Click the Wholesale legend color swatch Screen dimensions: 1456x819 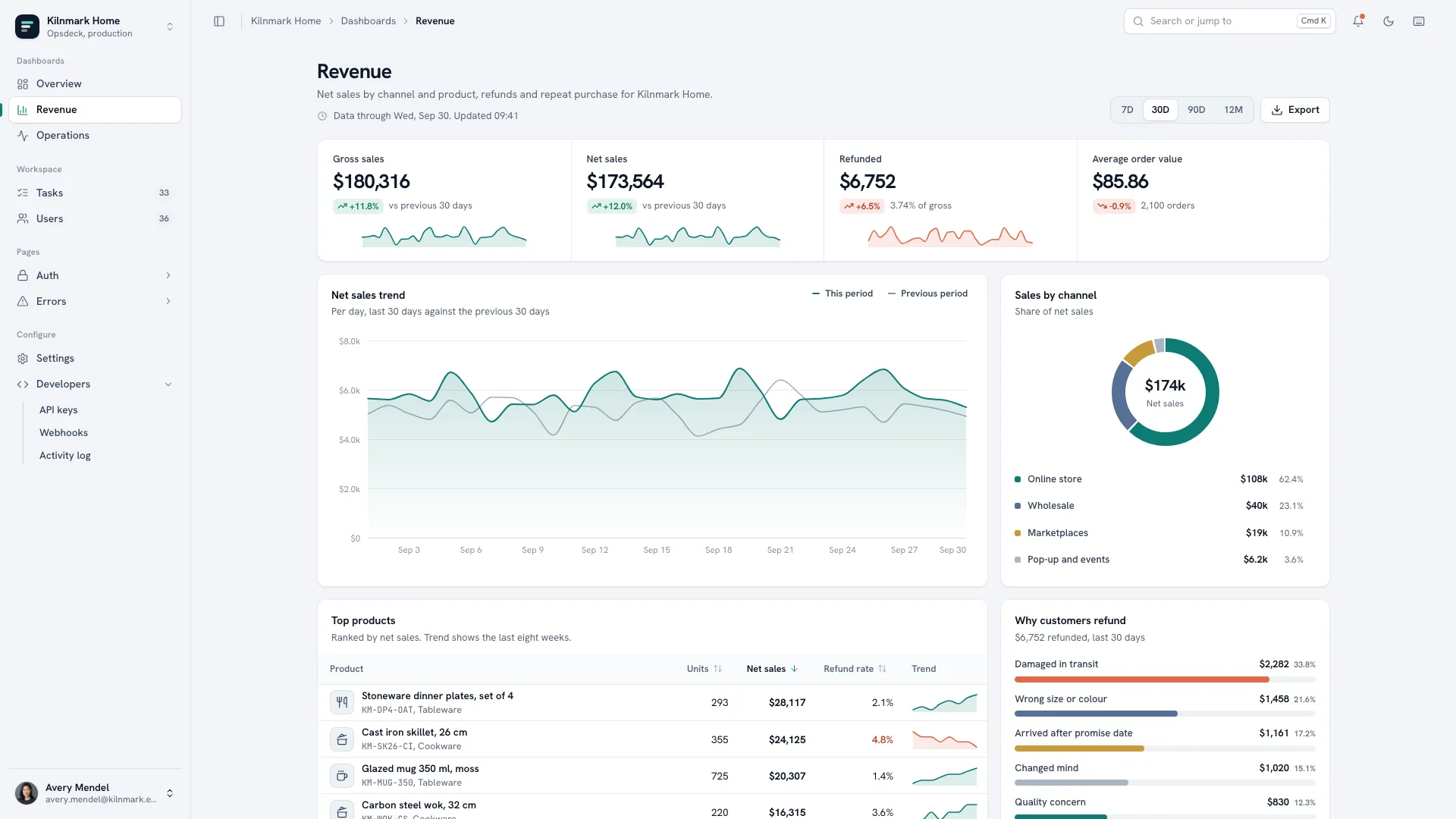tap(1018, 506)
